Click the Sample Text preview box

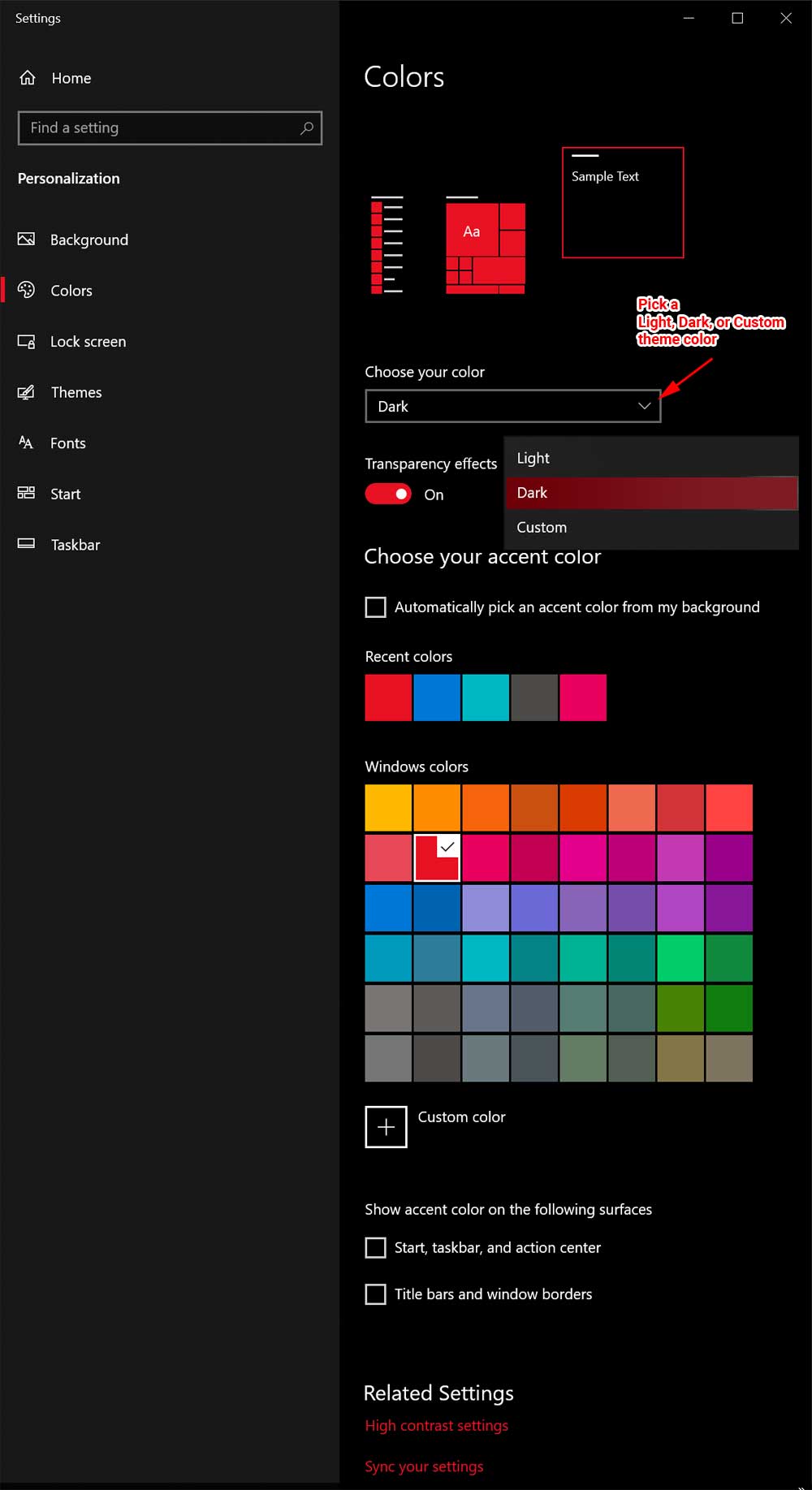tap(623, 202)
